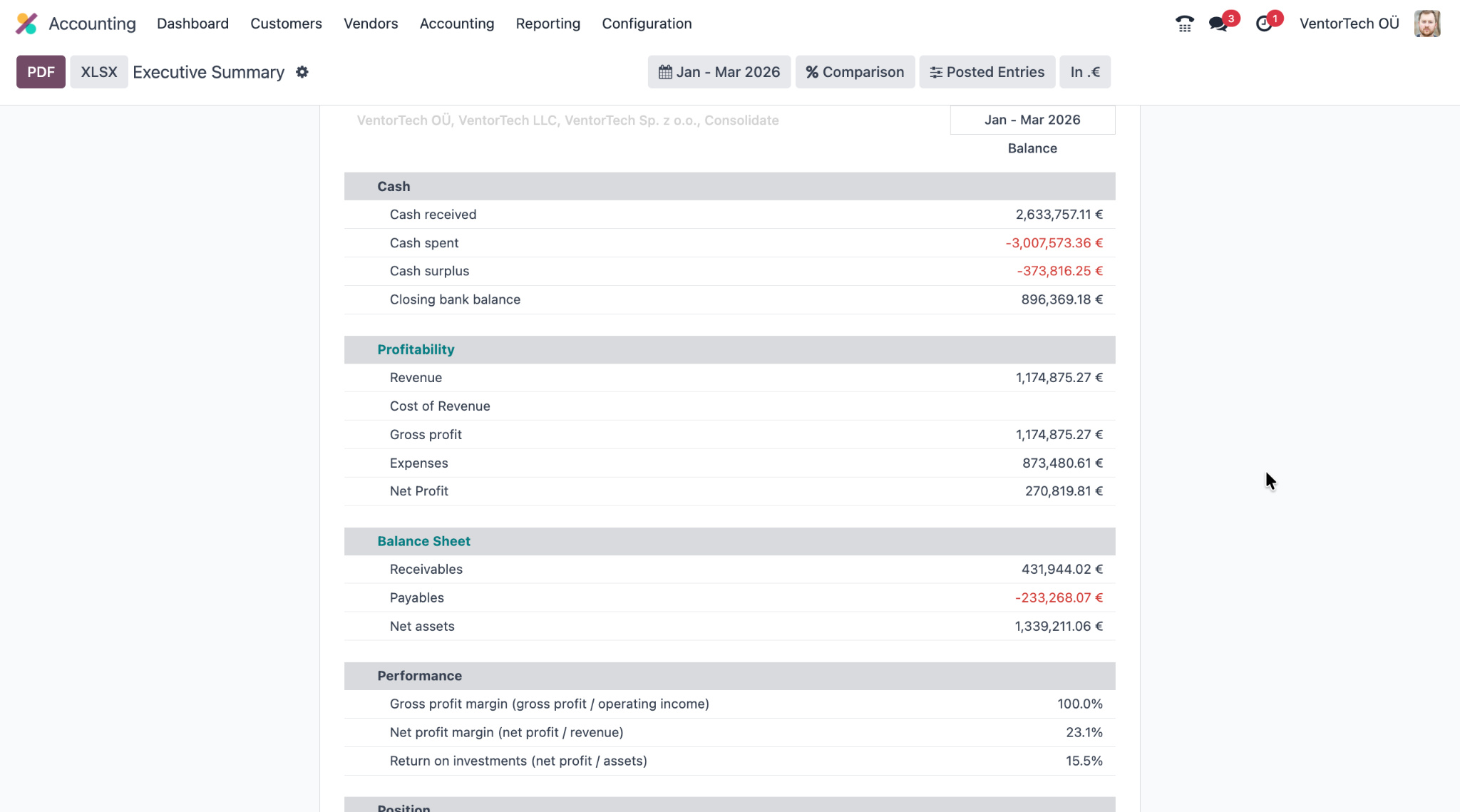
Task: Open the Balance Sheet section link
Action: pos(423,541)
